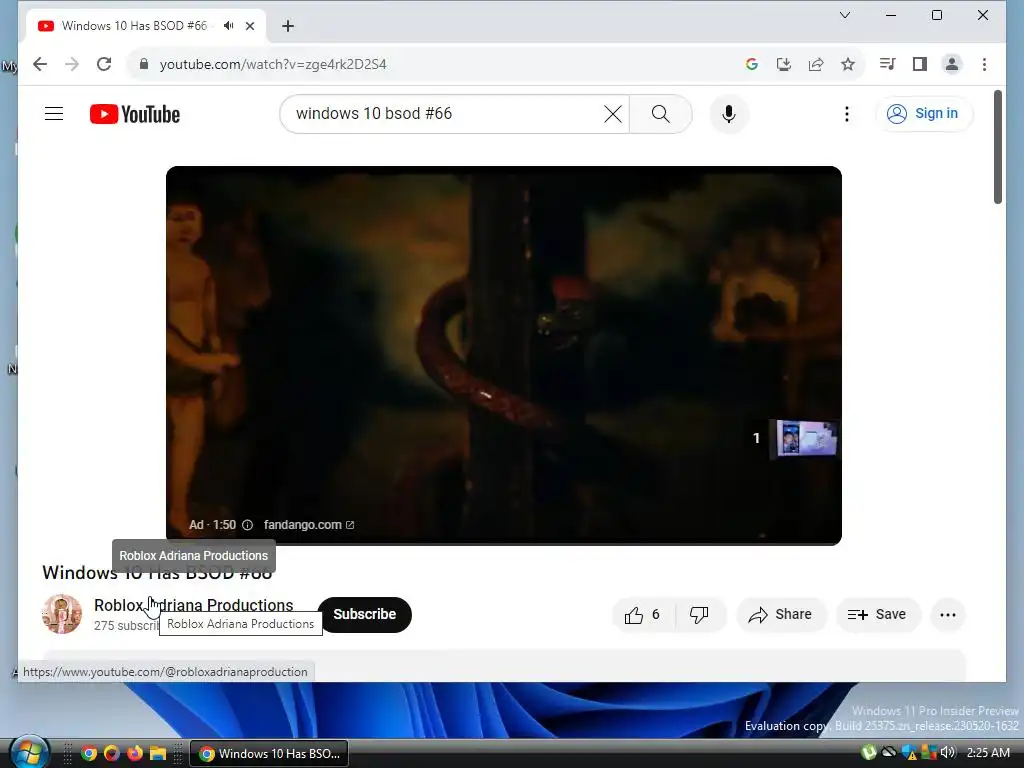Open the Chrome three-dot menu
The height and width of the screenshot is (768, 1024).
pyautogui.click(x=984, y=64)
